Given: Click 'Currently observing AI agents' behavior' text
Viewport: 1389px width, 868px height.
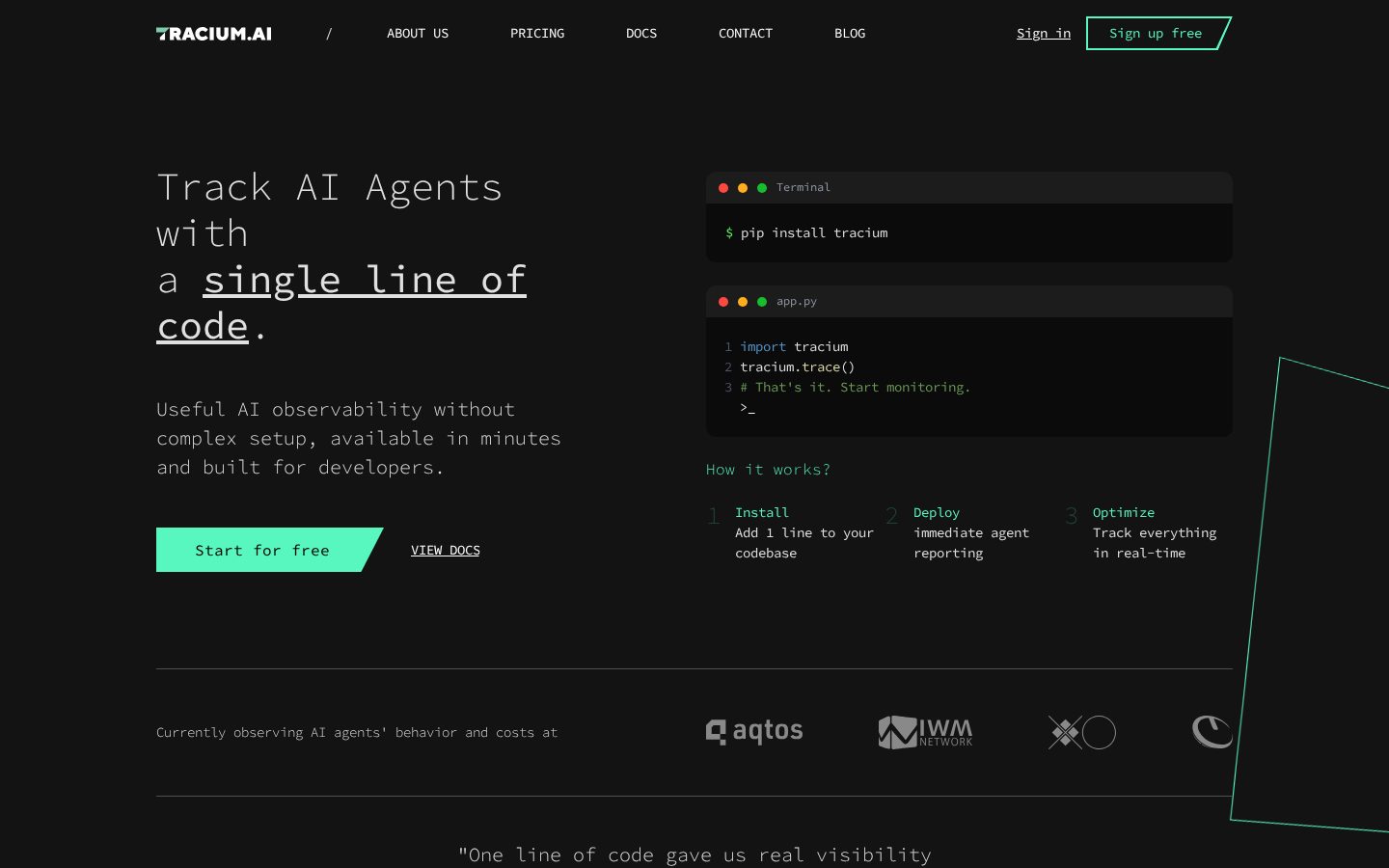Looking at the screenshot, I should click(357, 733).
